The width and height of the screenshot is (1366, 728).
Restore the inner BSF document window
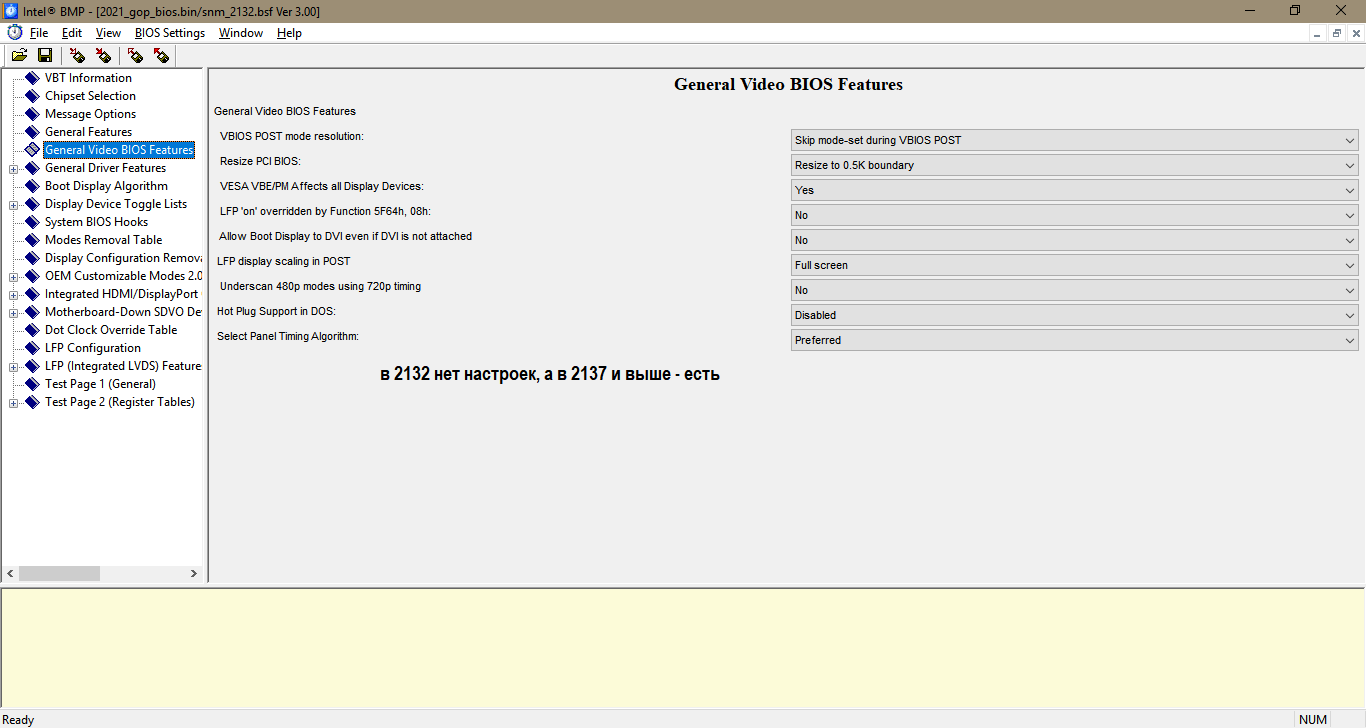(1337, 33)
